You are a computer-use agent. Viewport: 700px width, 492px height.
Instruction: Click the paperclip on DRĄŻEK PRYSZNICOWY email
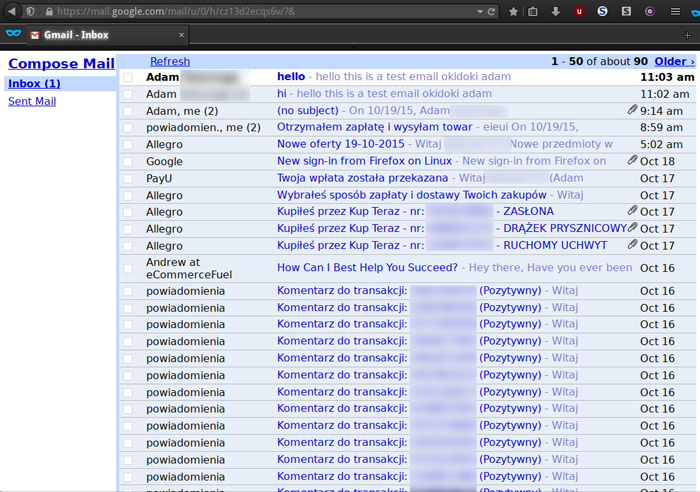[x=632, y=227]
